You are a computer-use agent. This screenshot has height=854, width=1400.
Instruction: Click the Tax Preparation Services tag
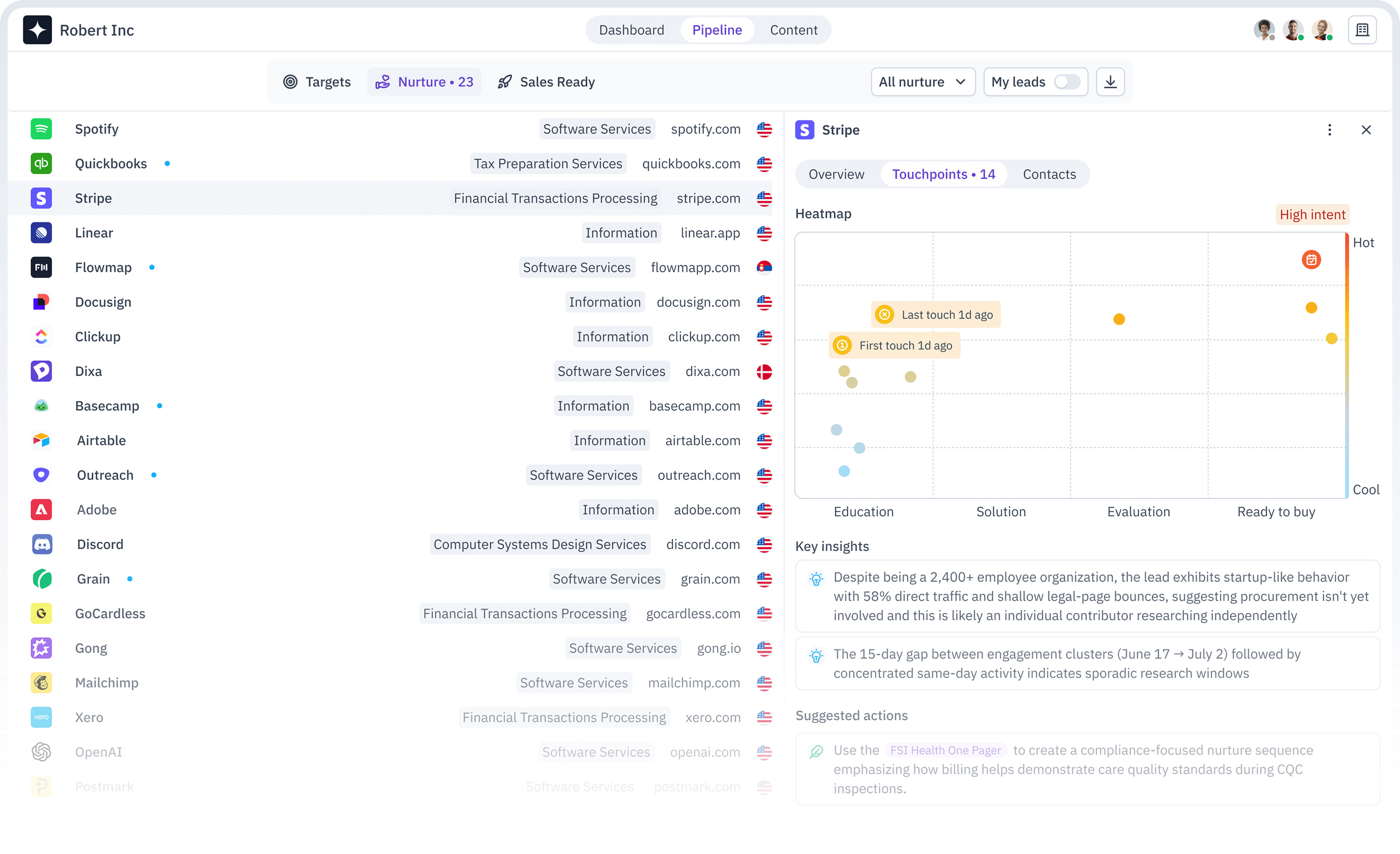click(548, 164)
